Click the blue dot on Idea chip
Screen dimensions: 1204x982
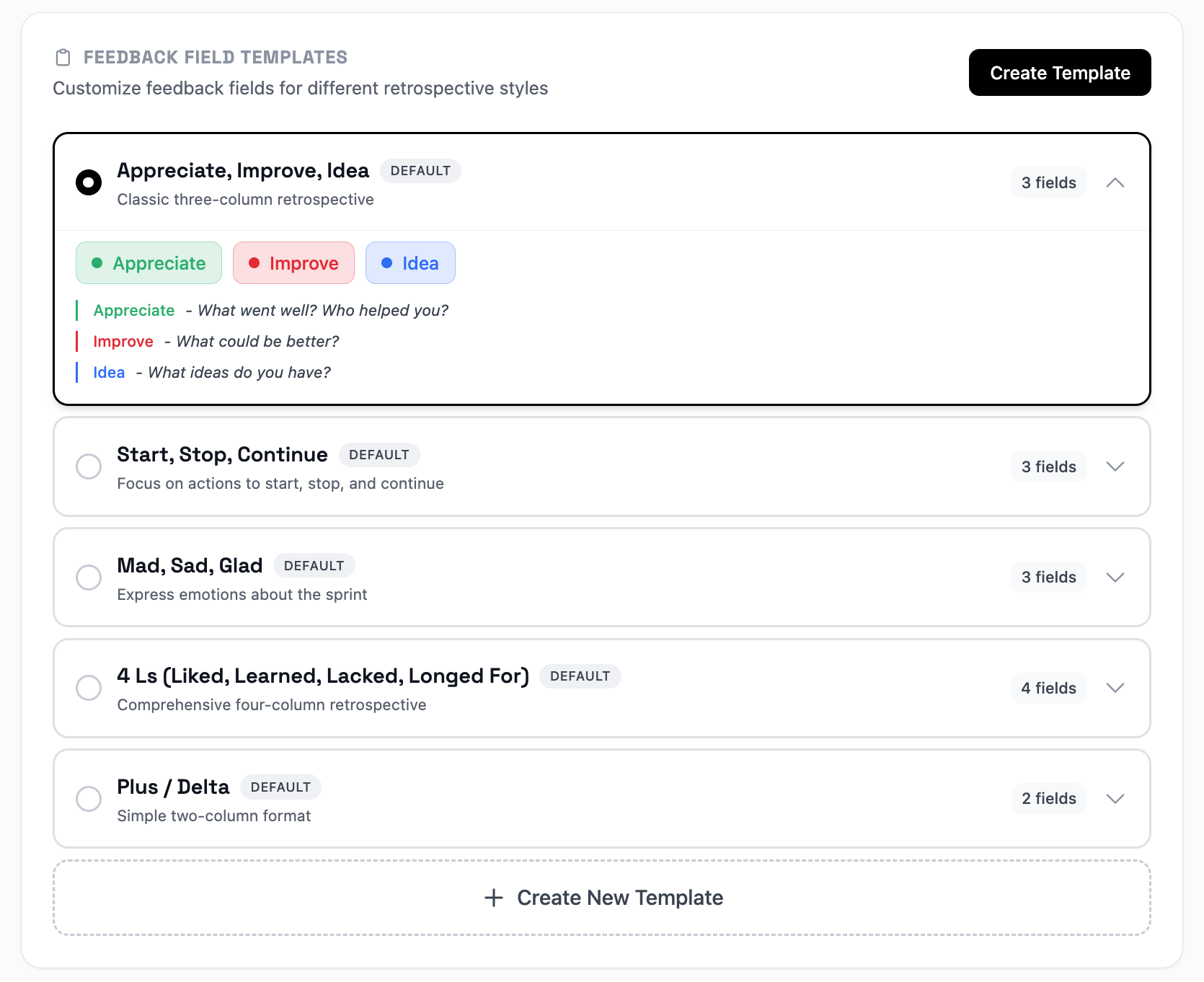click(x=387, y=263)
